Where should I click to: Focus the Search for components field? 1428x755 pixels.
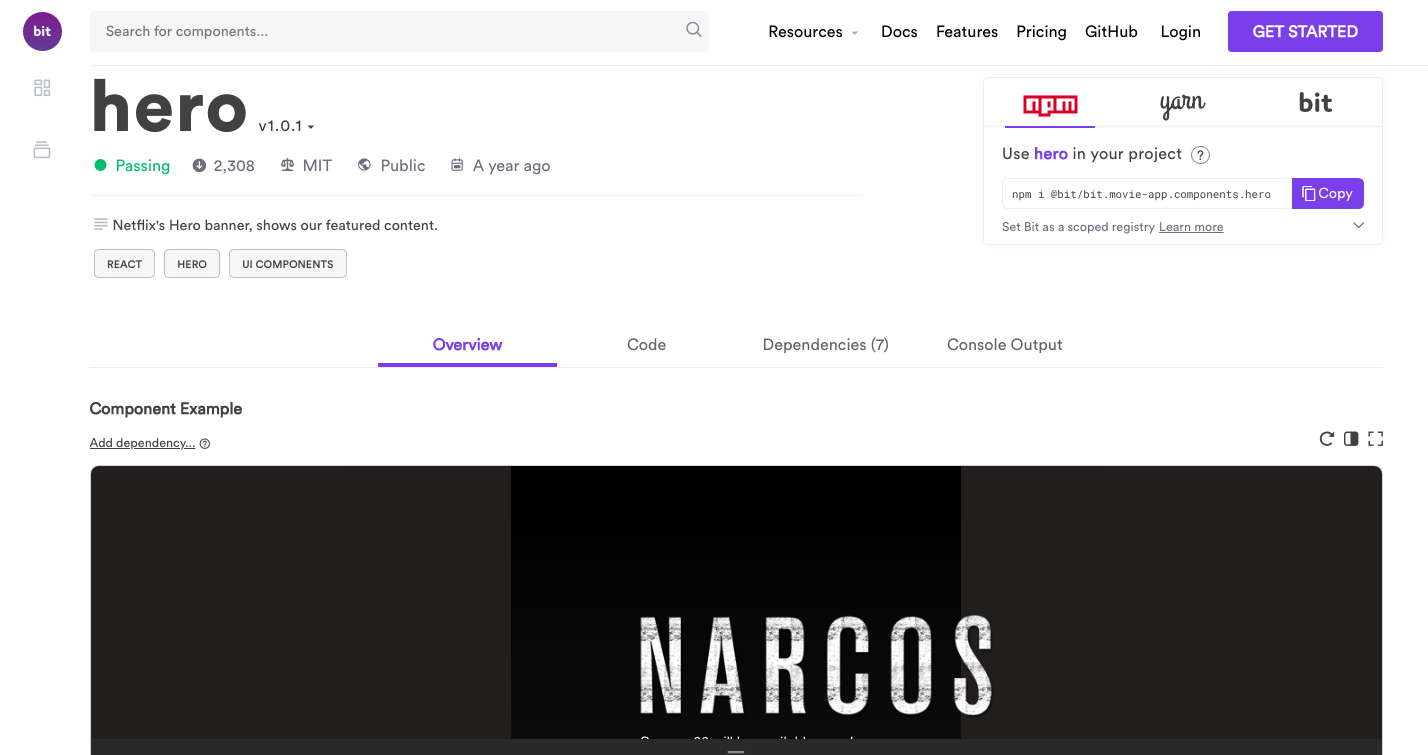click(399, 31)
